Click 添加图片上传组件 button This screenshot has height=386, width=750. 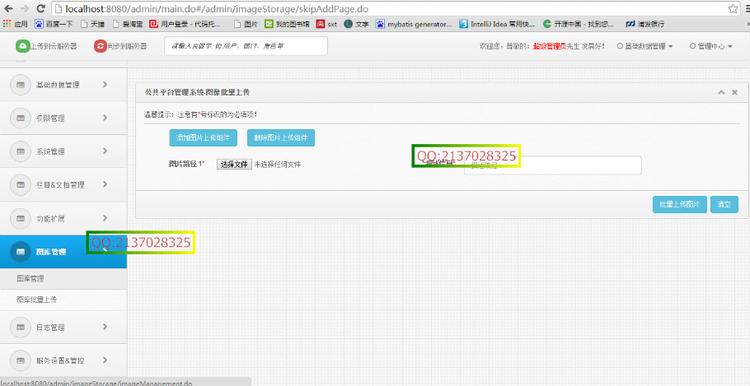(203, 138)
